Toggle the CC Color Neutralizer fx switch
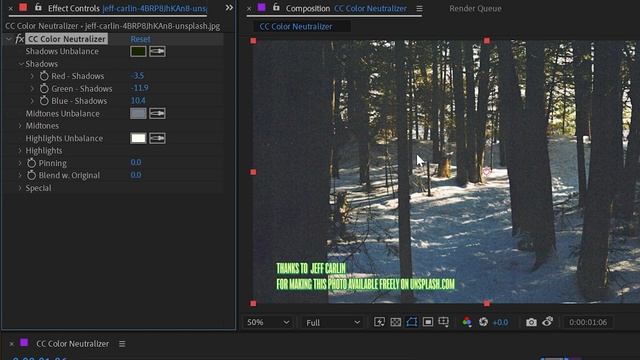 (x=19, y=39)
